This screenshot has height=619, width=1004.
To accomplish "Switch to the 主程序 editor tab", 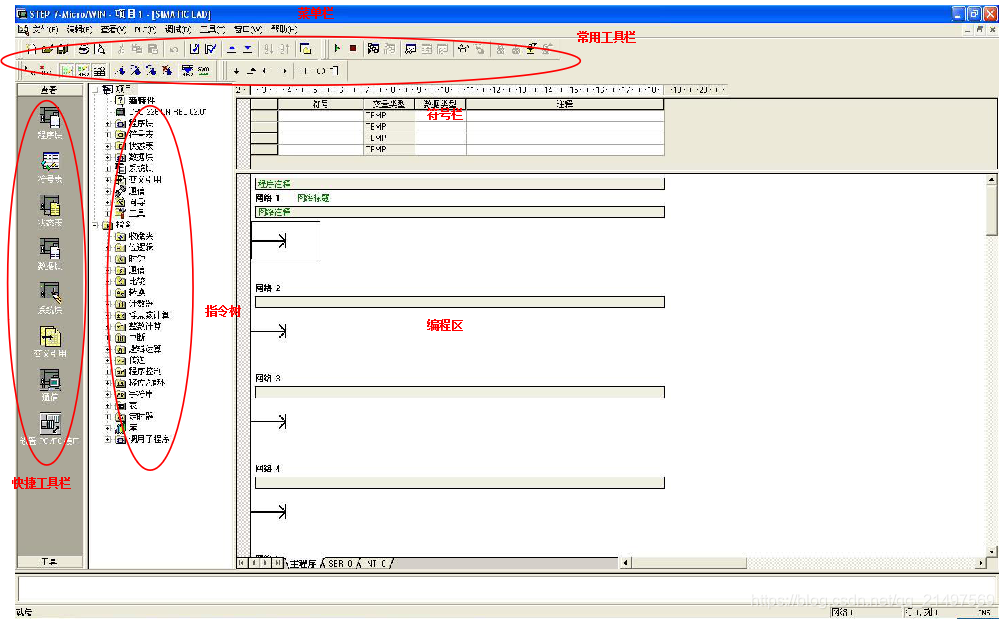I will tap(302, 563).
